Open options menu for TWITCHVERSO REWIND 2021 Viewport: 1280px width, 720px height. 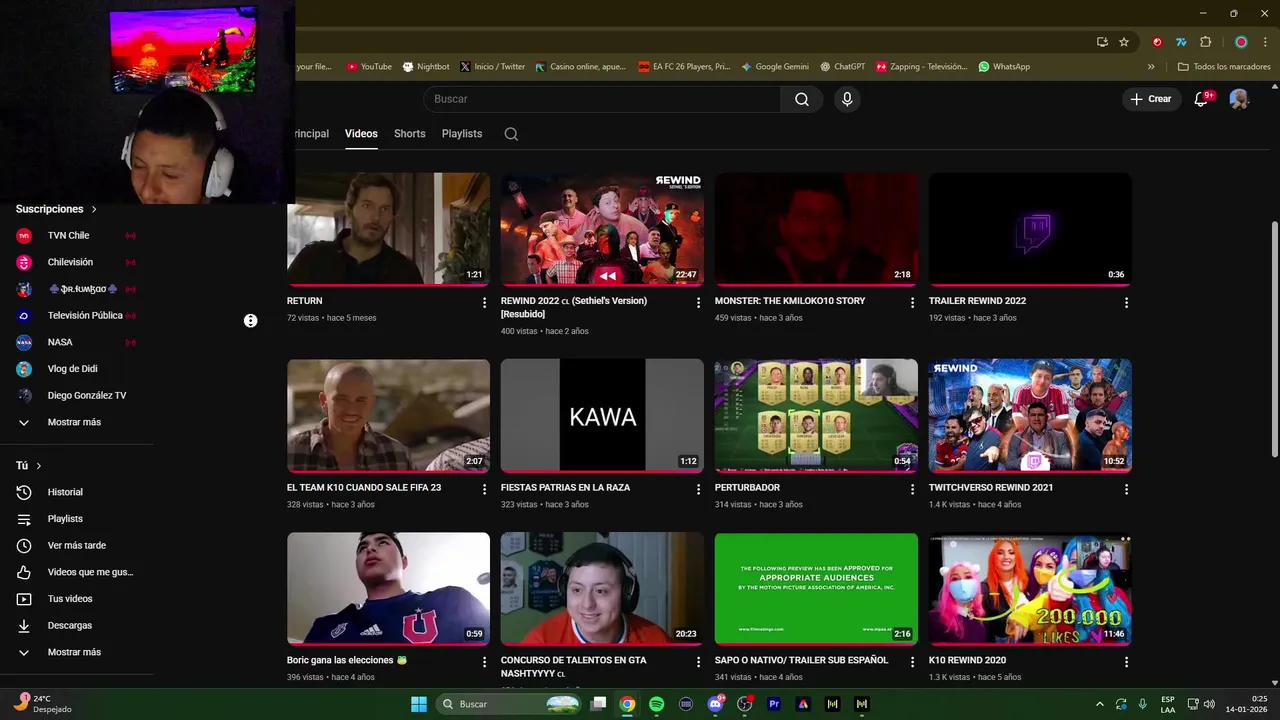(x=1126, y=489)
